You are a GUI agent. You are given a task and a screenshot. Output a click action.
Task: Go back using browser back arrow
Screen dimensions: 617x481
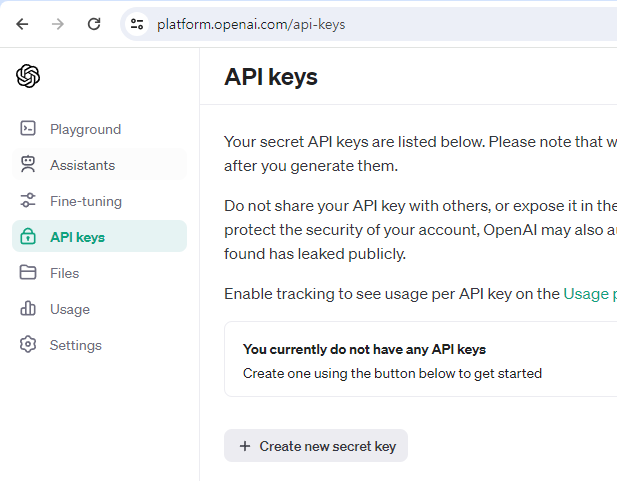[x=22, y=24]
